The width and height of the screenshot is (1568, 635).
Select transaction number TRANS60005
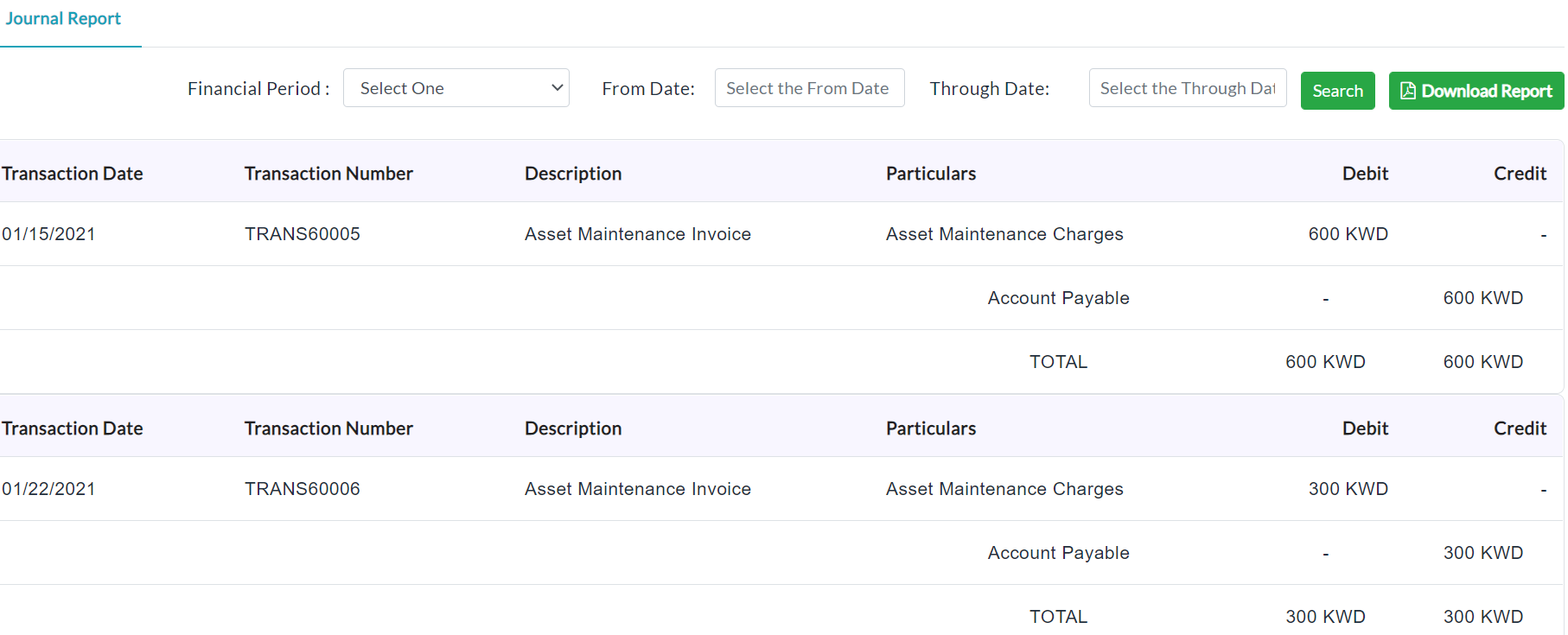click(303, 234)
